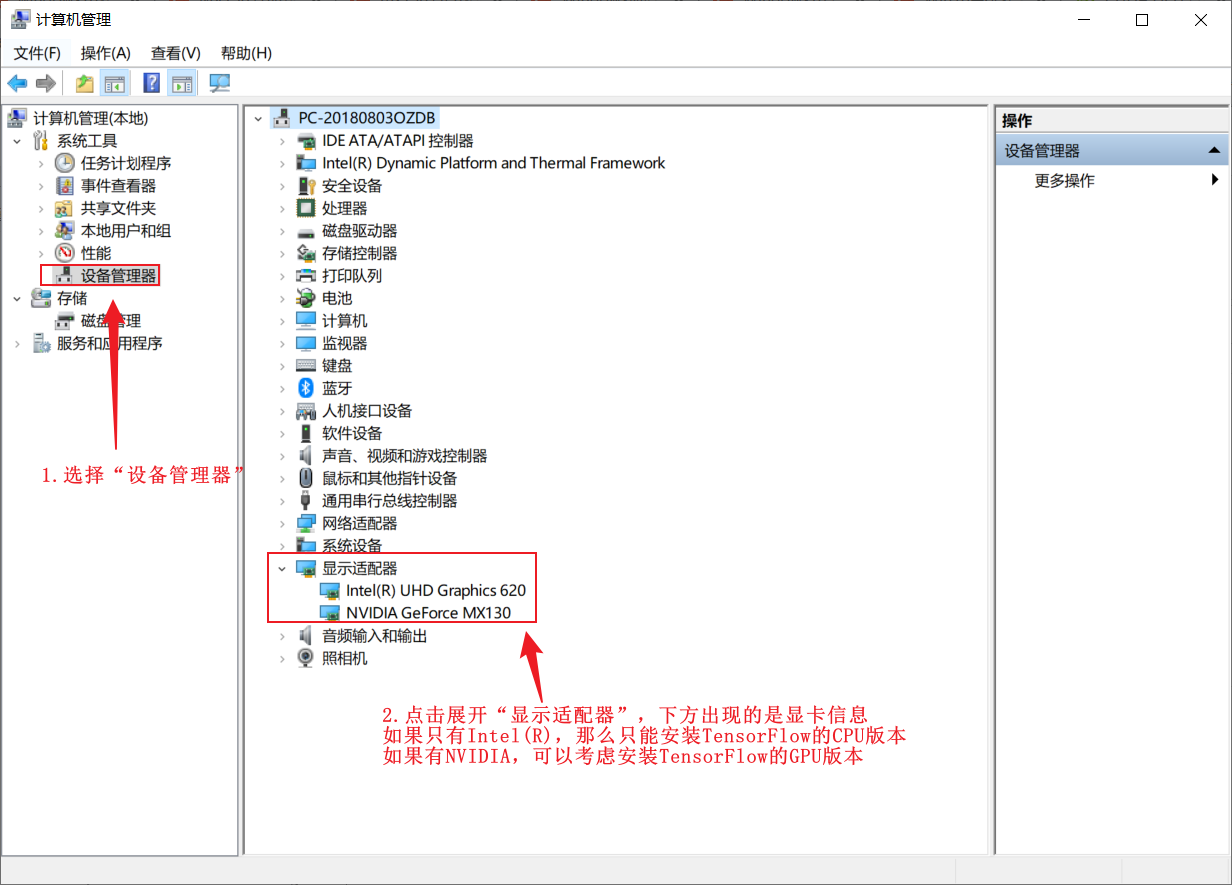This screenshot has height=885, width=1232.
Task: Expand the 人机接口设备 node
Action: tap(282, 411)
